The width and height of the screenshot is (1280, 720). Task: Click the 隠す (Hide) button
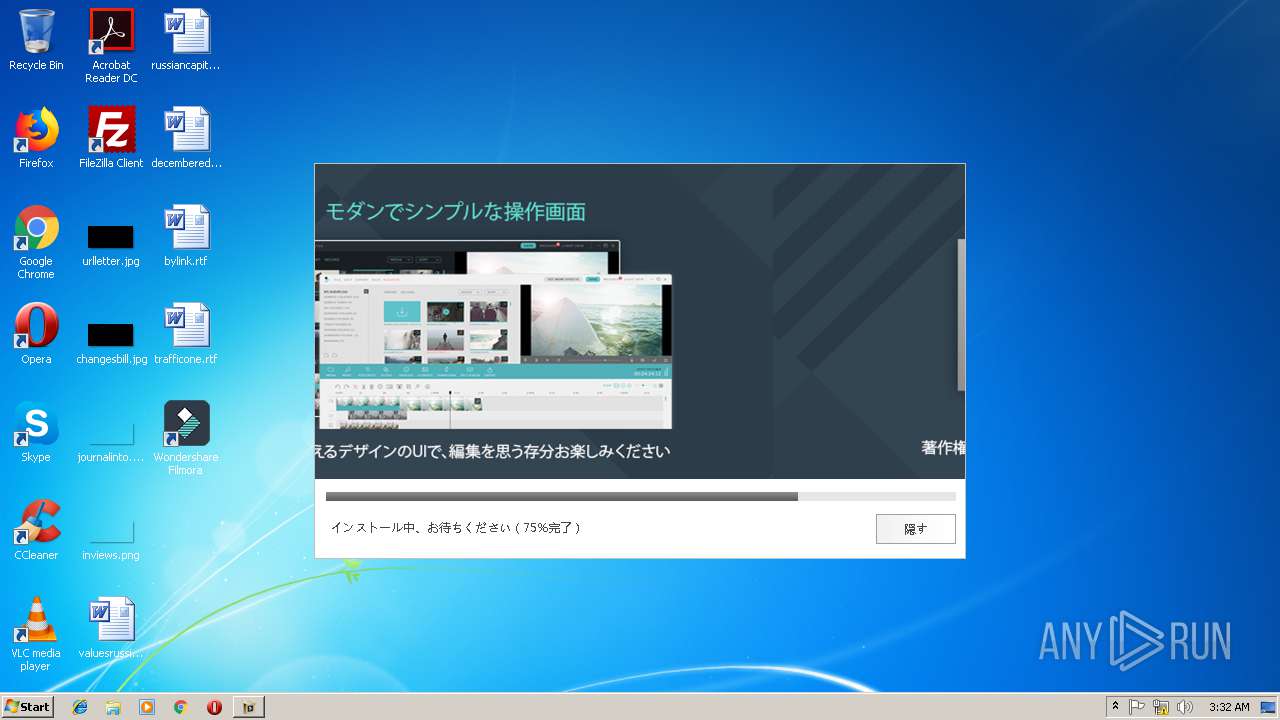[915, 529]
